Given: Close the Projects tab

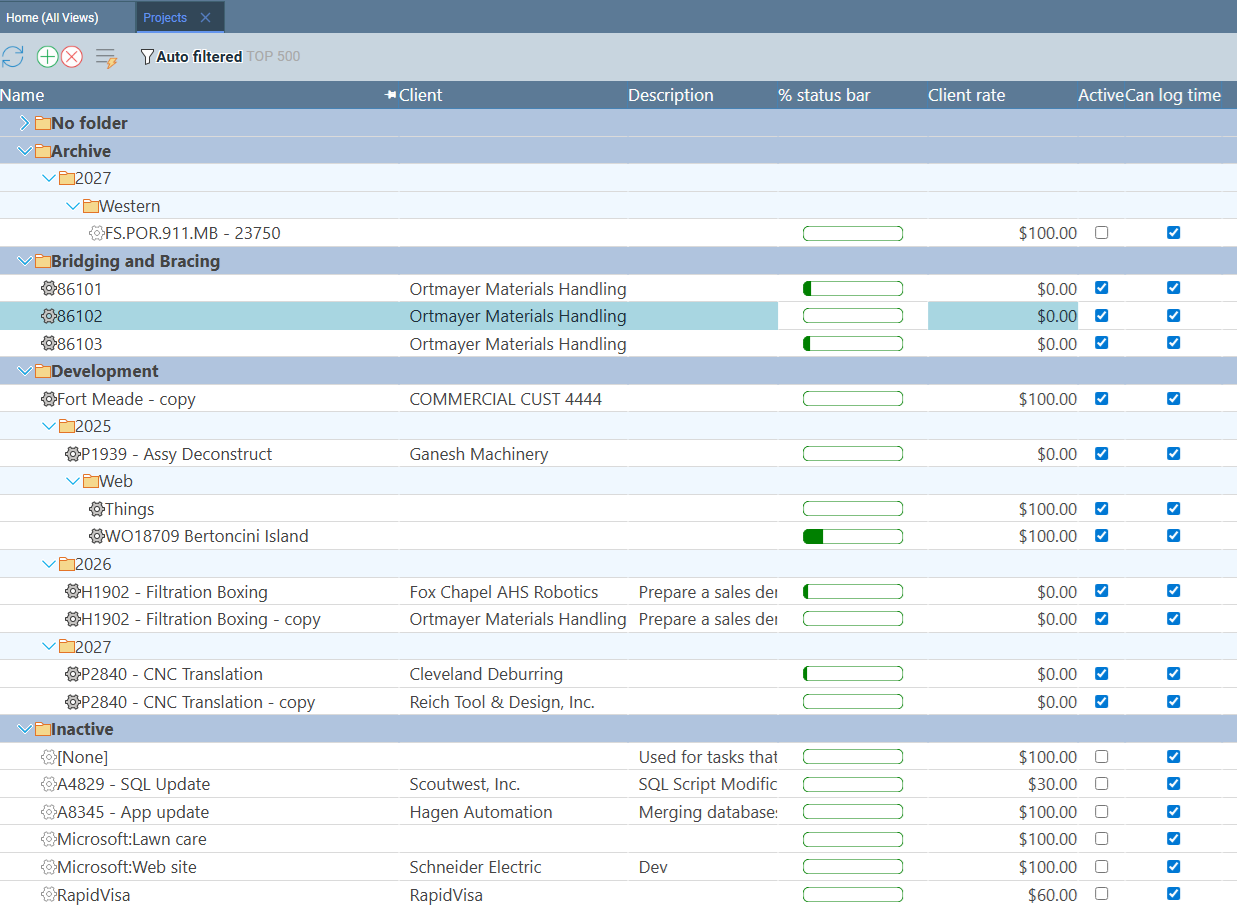Looking at the screenshot, I should coord(205,17).
